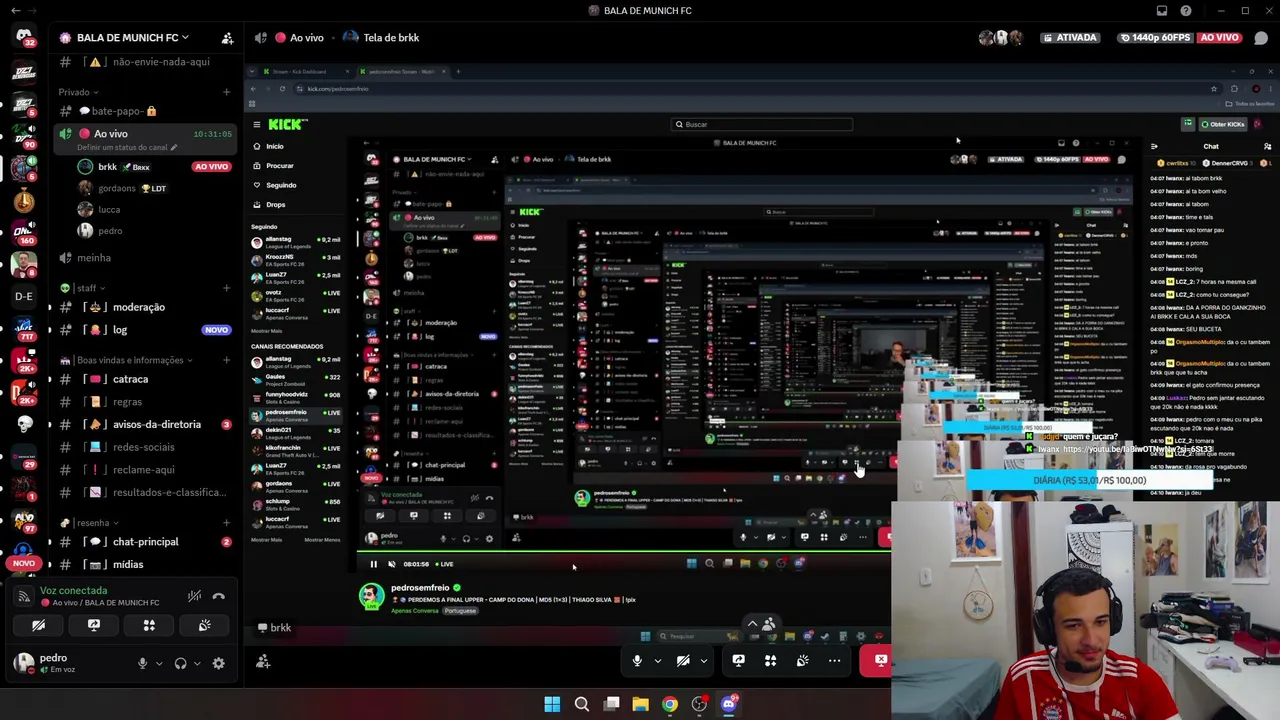Collapse the staff channel category
This screenshot has width=1280, height=720.
coord(82,288)
